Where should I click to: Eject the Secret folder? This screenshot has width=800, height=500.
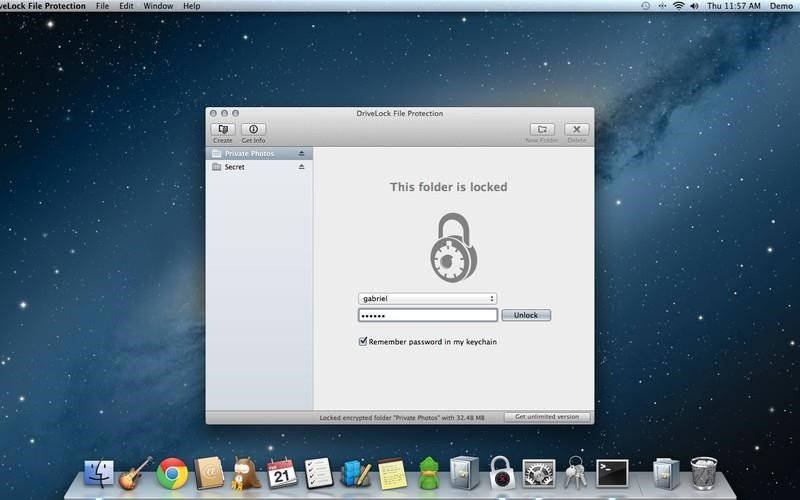(302, 167)
